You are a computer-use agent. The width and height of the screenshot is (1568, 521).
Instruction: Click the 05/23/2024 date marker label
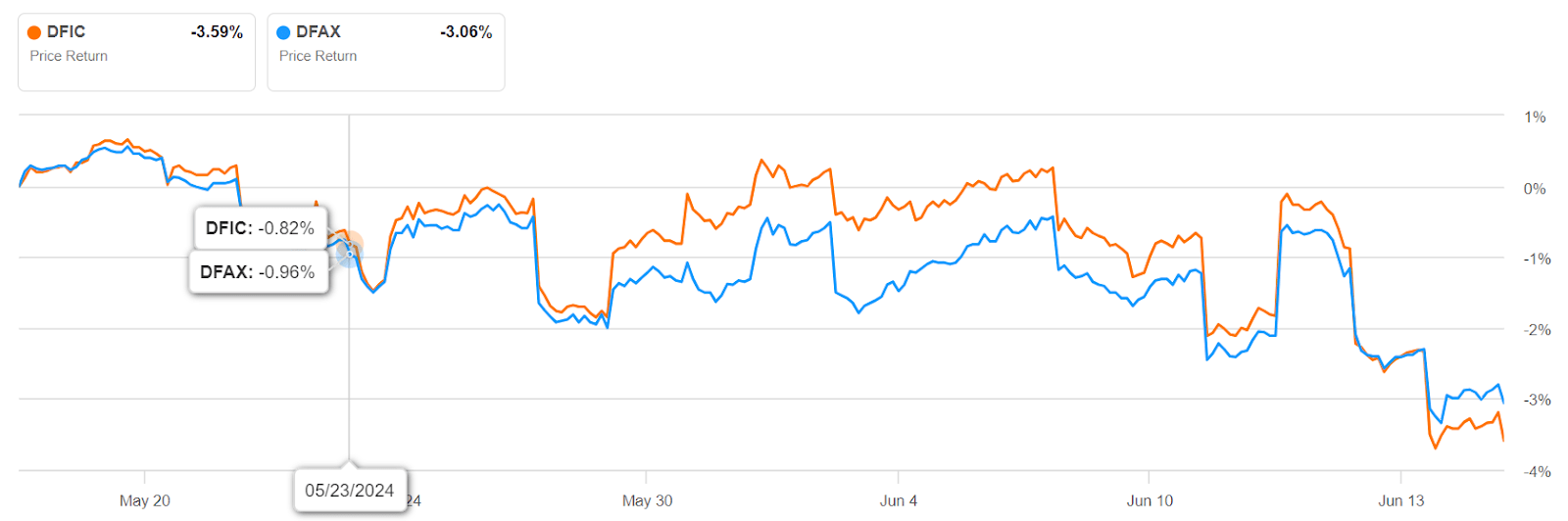[x=350, y=491]
